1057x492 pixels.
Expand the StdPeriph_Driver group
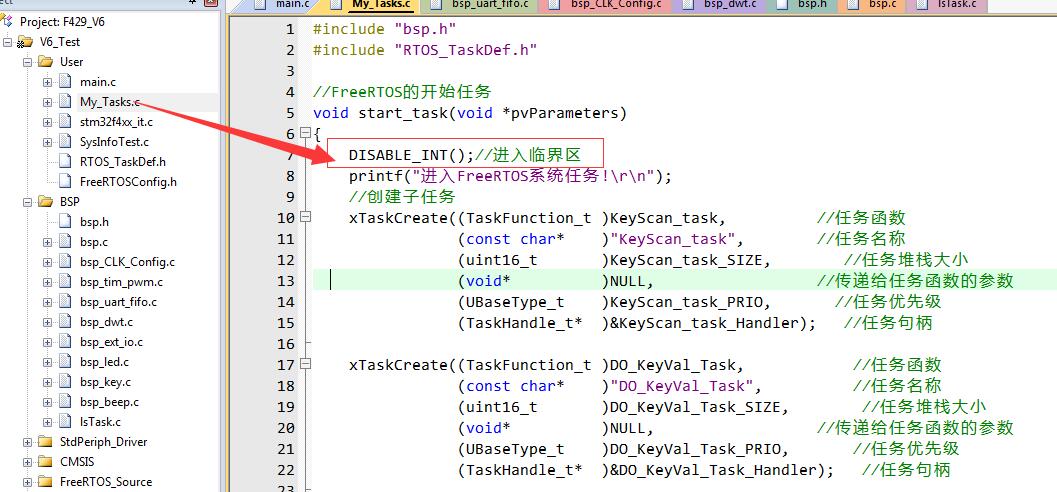tap(27, 442)
